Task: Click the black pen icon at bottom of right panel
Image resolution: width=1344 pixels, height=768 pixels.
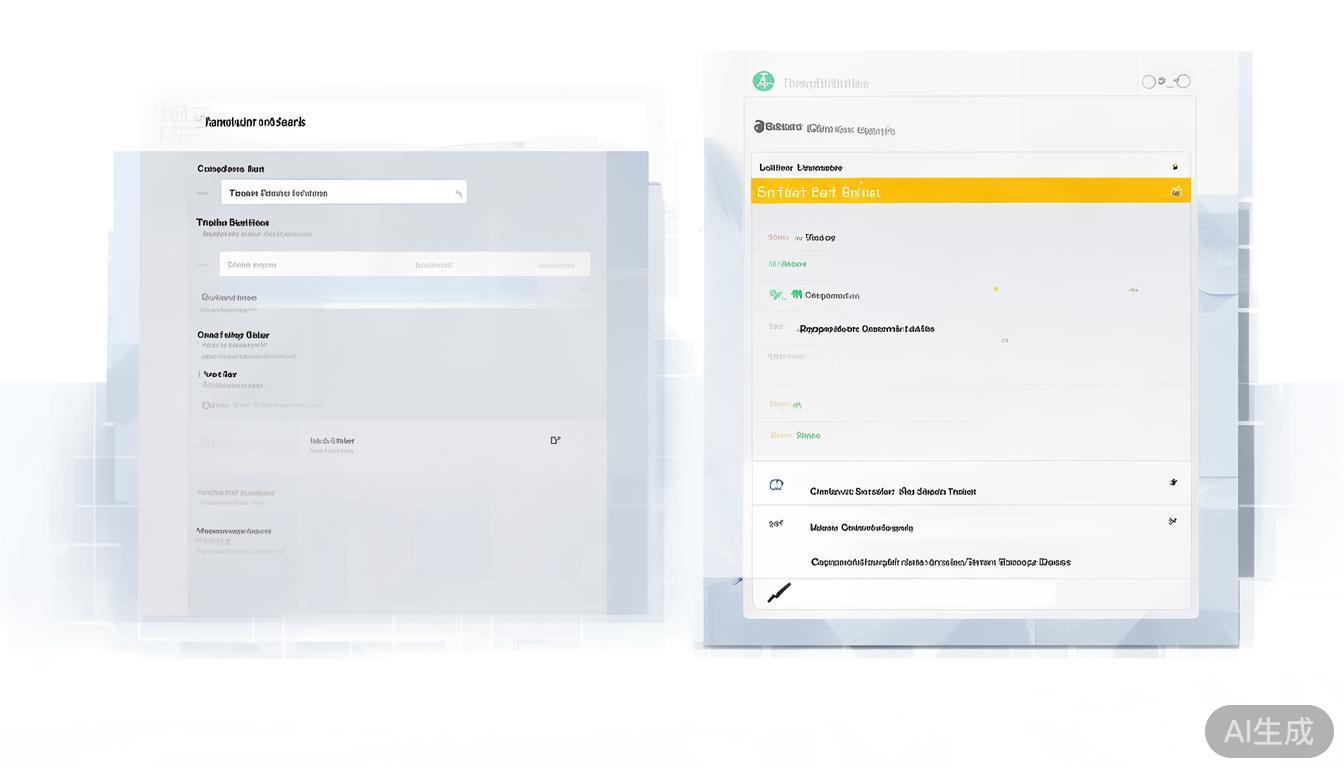Action: pyautogui.click(x=779, y=593)
